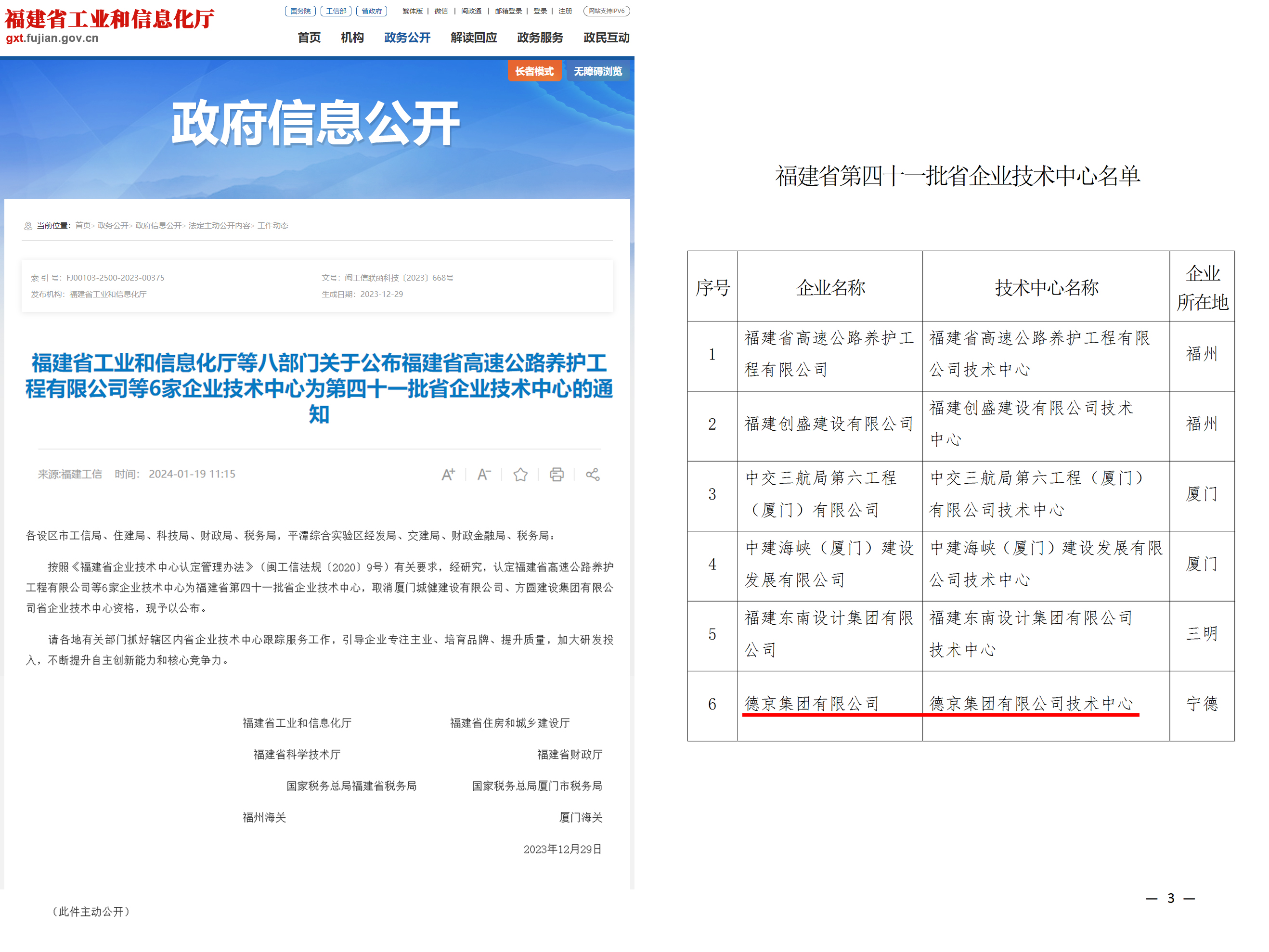The width and height of the screenshot is (1269, 952).
Task: Click 登录 to sign in
Action: coord(539,11)
